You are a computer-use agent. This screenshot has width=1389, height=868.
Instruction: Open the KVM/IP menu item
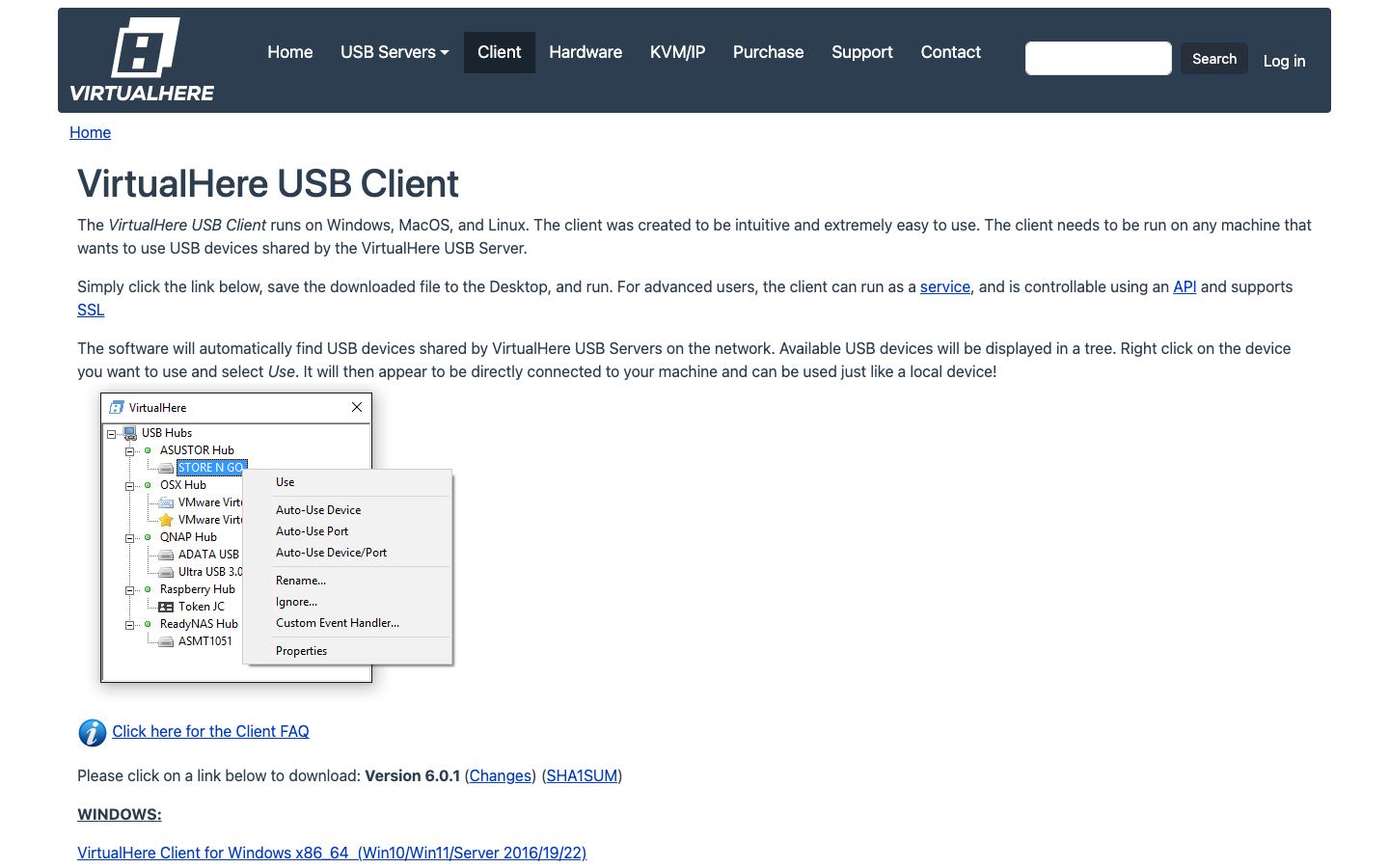pos(677,52)
